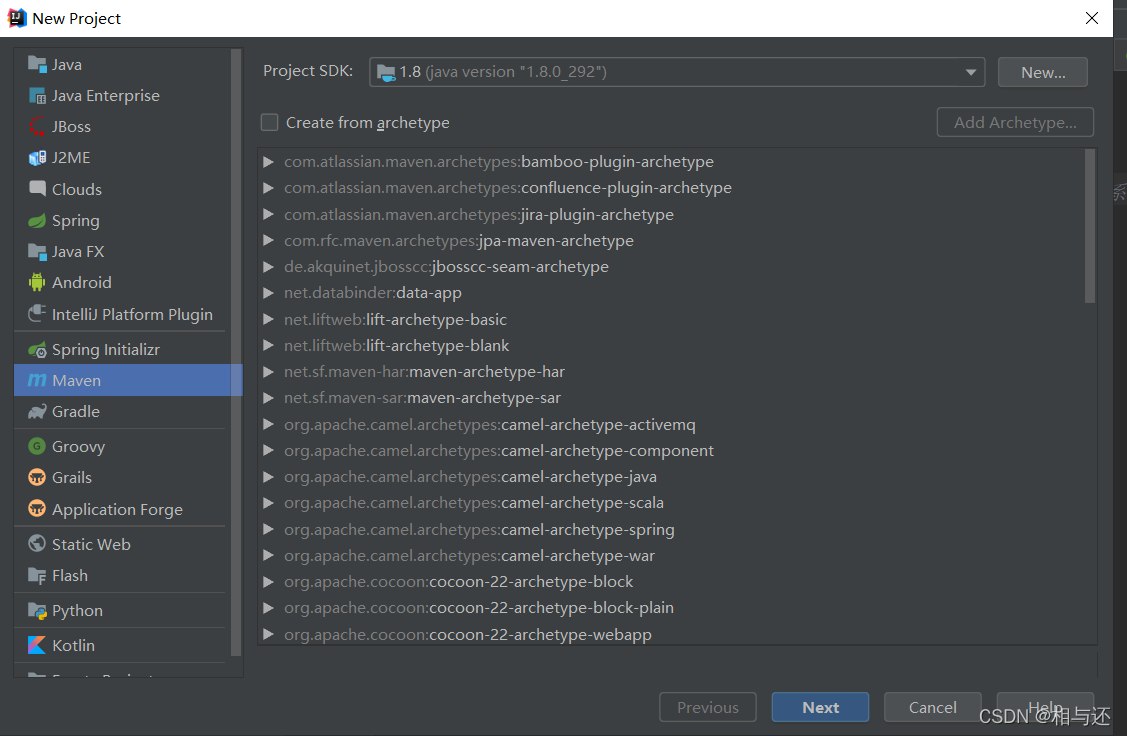Select camel-archetype-component row
1127x736 pixels.
click(x=672, y=451)
